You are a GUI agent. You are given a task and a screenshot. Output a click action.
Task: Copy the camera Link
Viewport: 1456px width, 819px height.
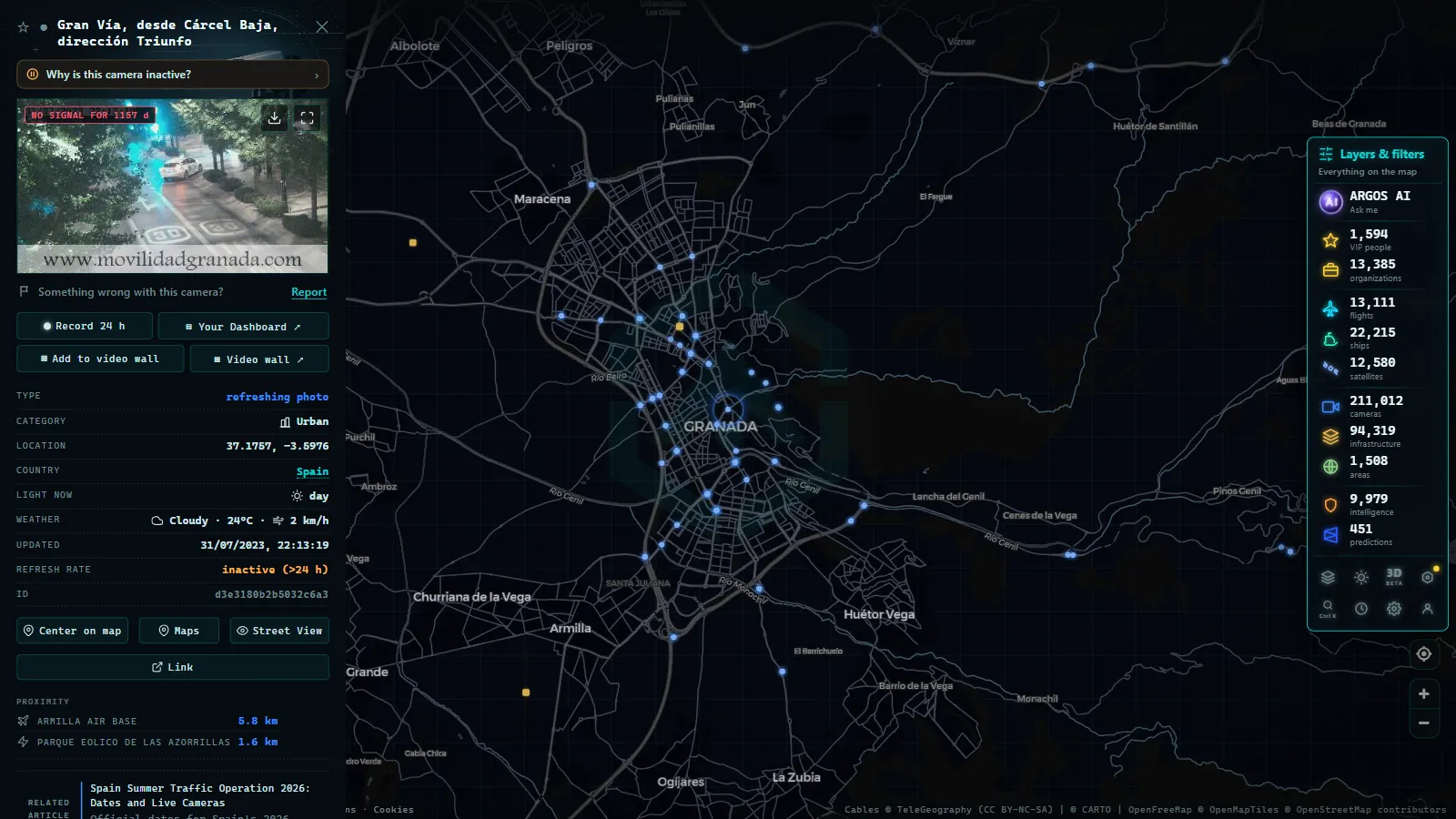tap(173, 667)
